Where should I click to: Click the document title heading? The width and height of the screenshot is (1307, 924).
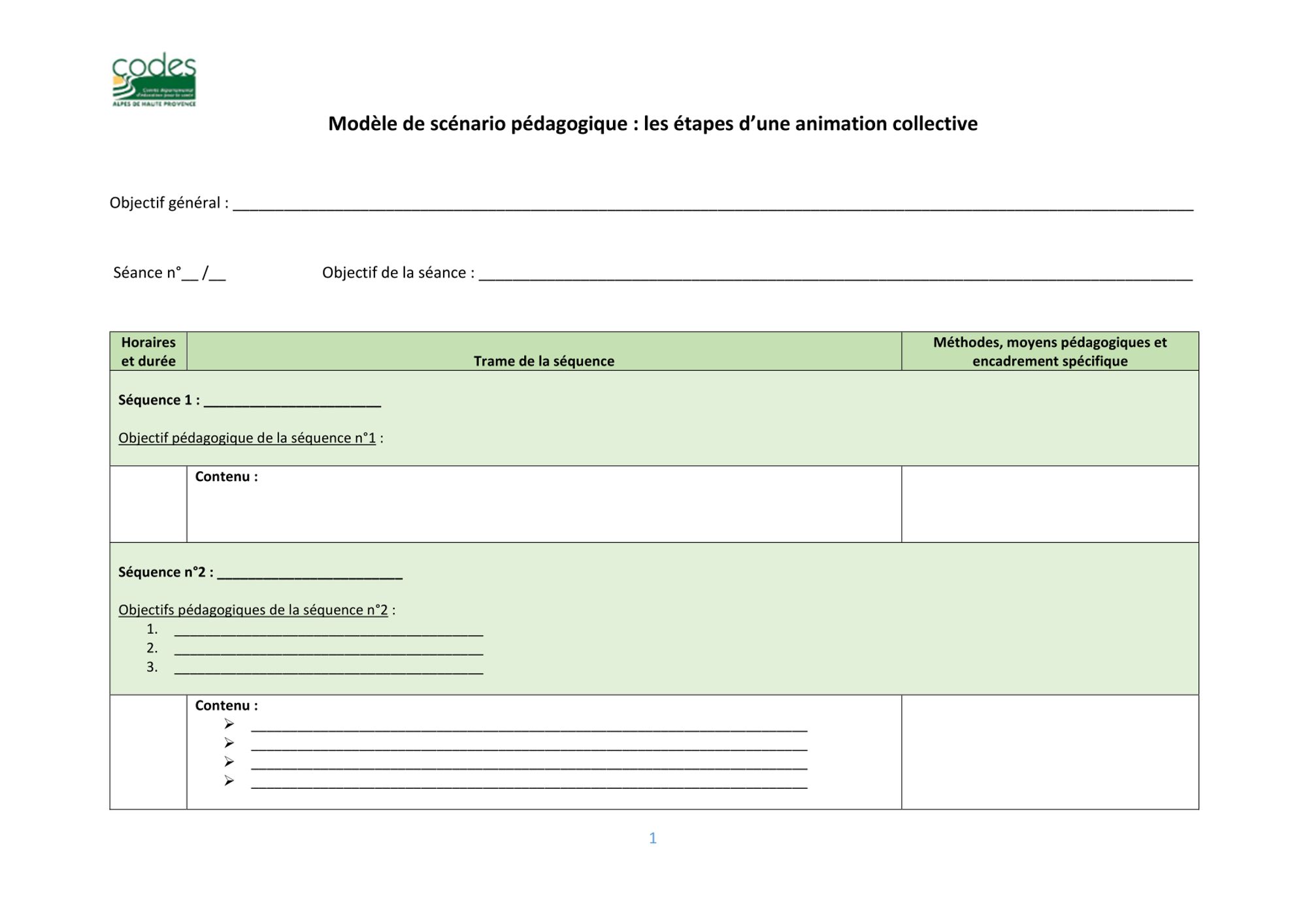[652, 124]
